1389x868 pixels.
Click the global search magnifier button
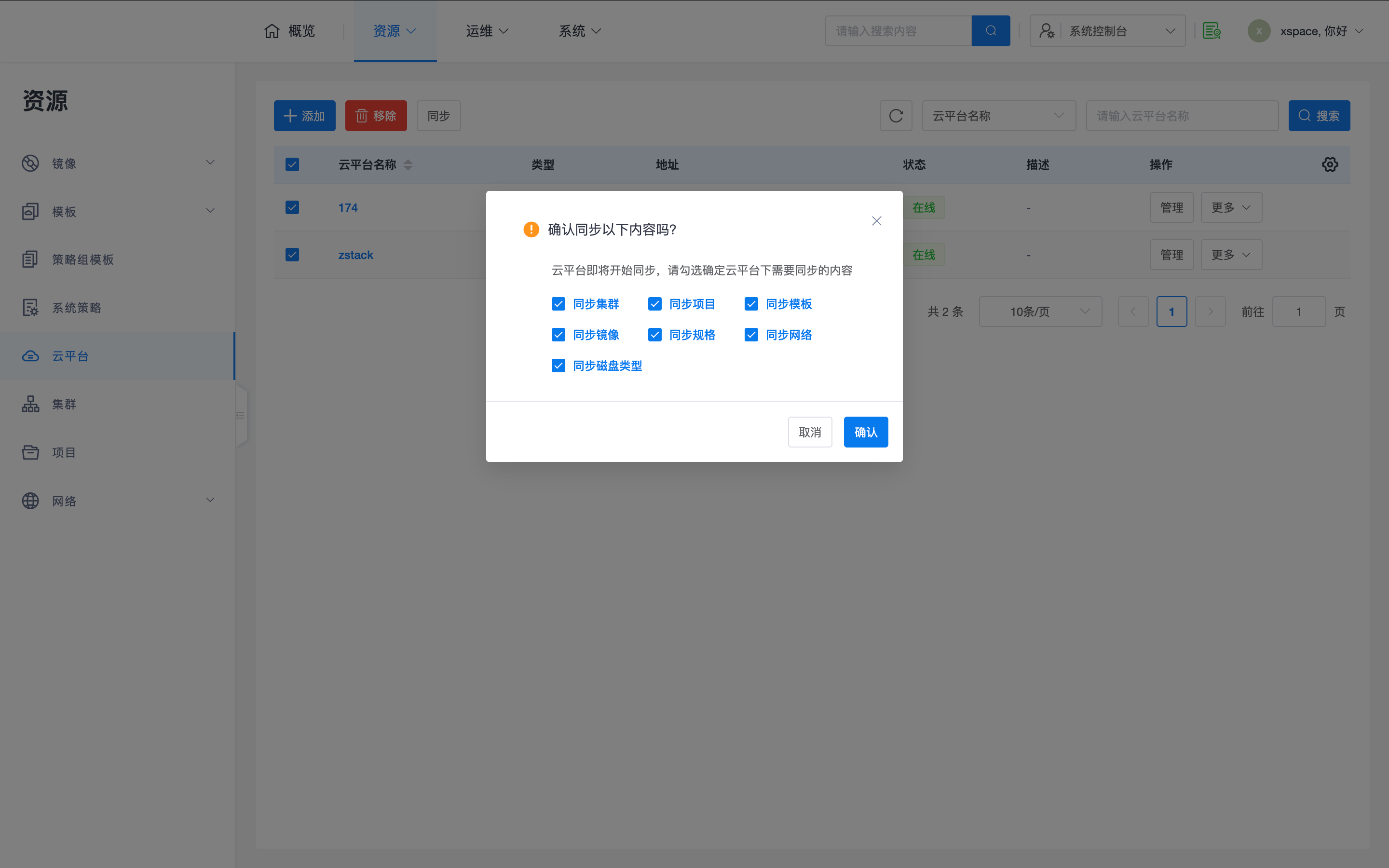990,31
